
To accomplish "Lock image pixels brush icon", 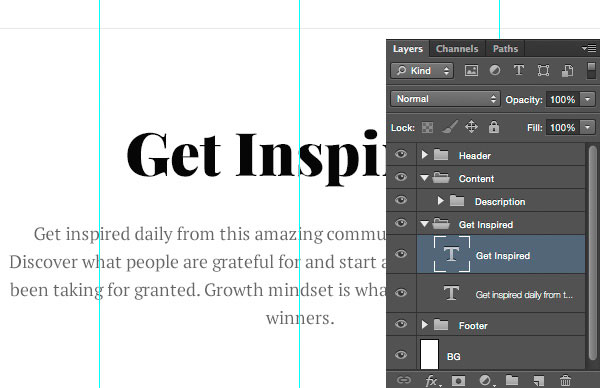I will pos(450,127).
